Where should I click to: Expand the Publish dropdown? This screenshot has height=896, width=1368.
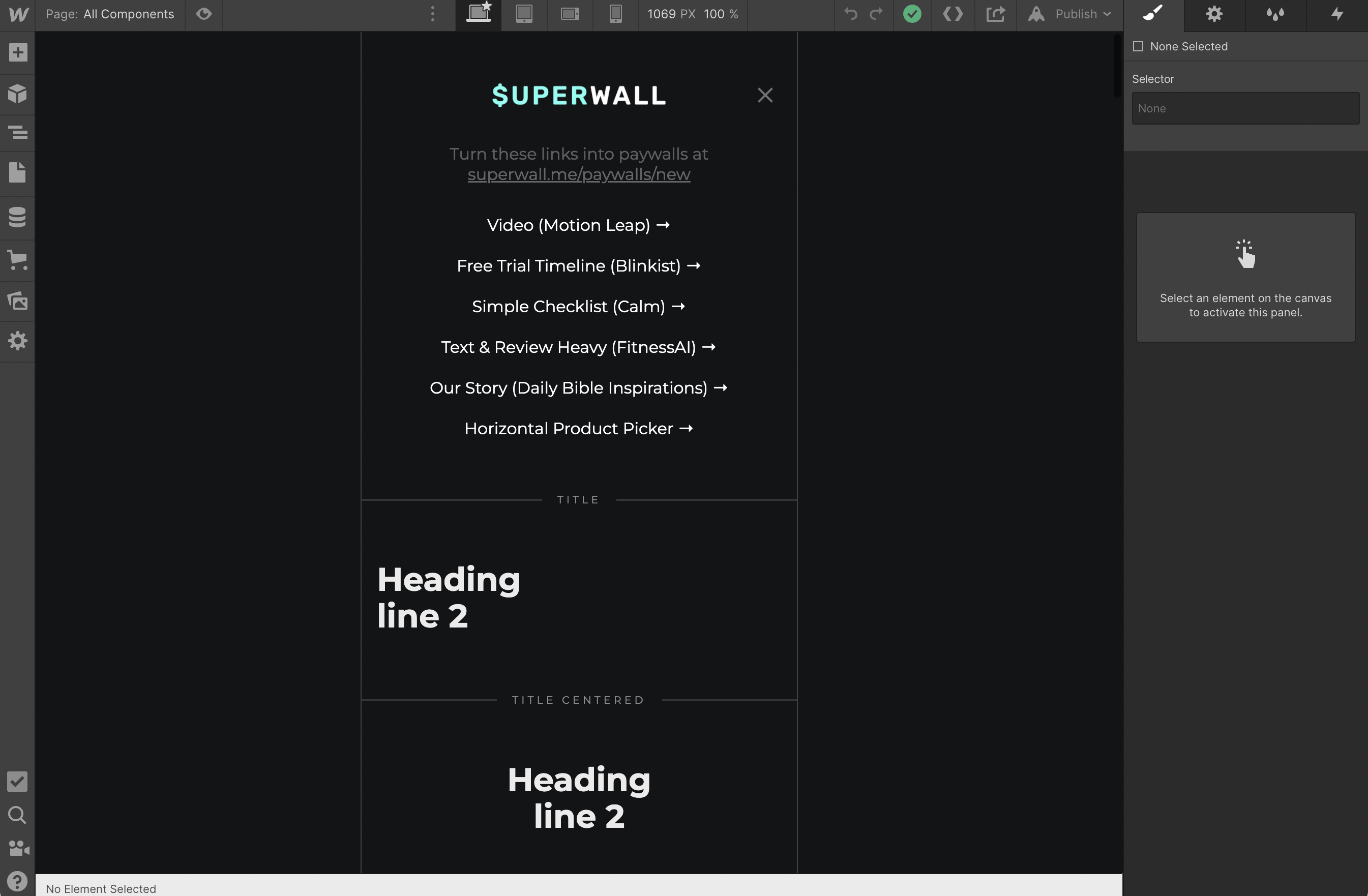(x=1076, y=14)
